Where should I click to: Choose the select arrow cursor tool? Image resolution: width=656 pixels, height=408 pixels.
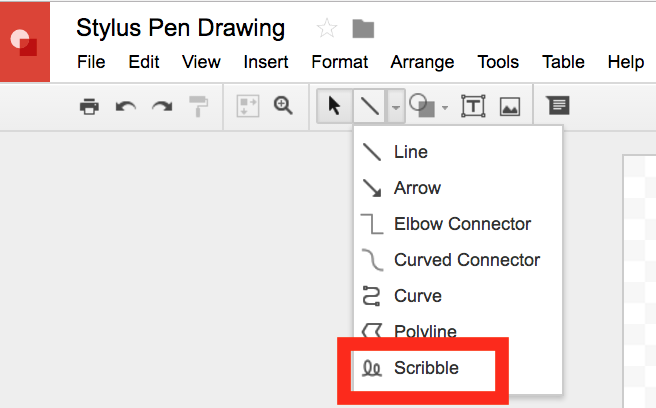coord(335,106)
